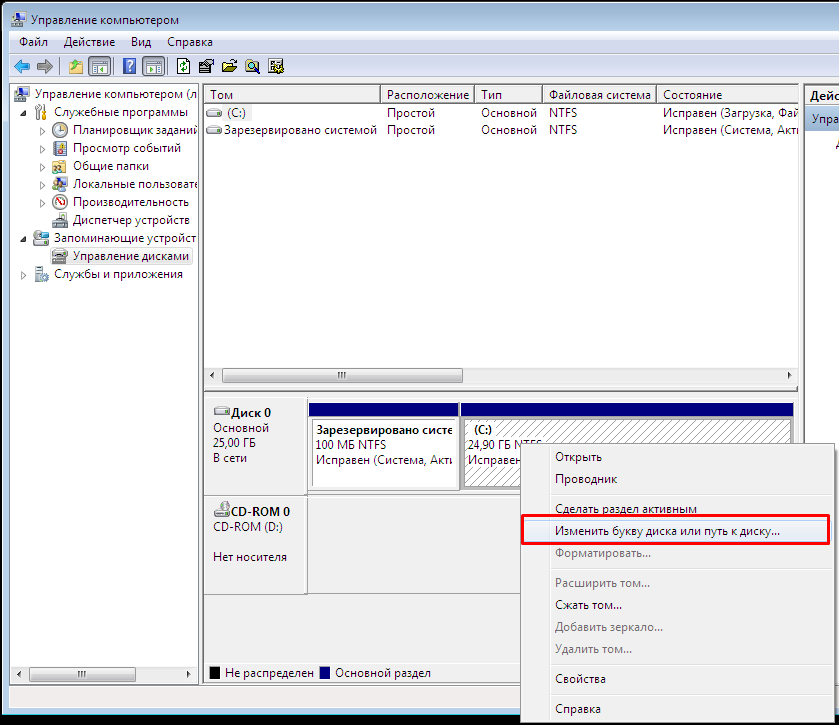
Task: Click the volume list horizontal scrollbar thumb
Action: tap(342, 376)
